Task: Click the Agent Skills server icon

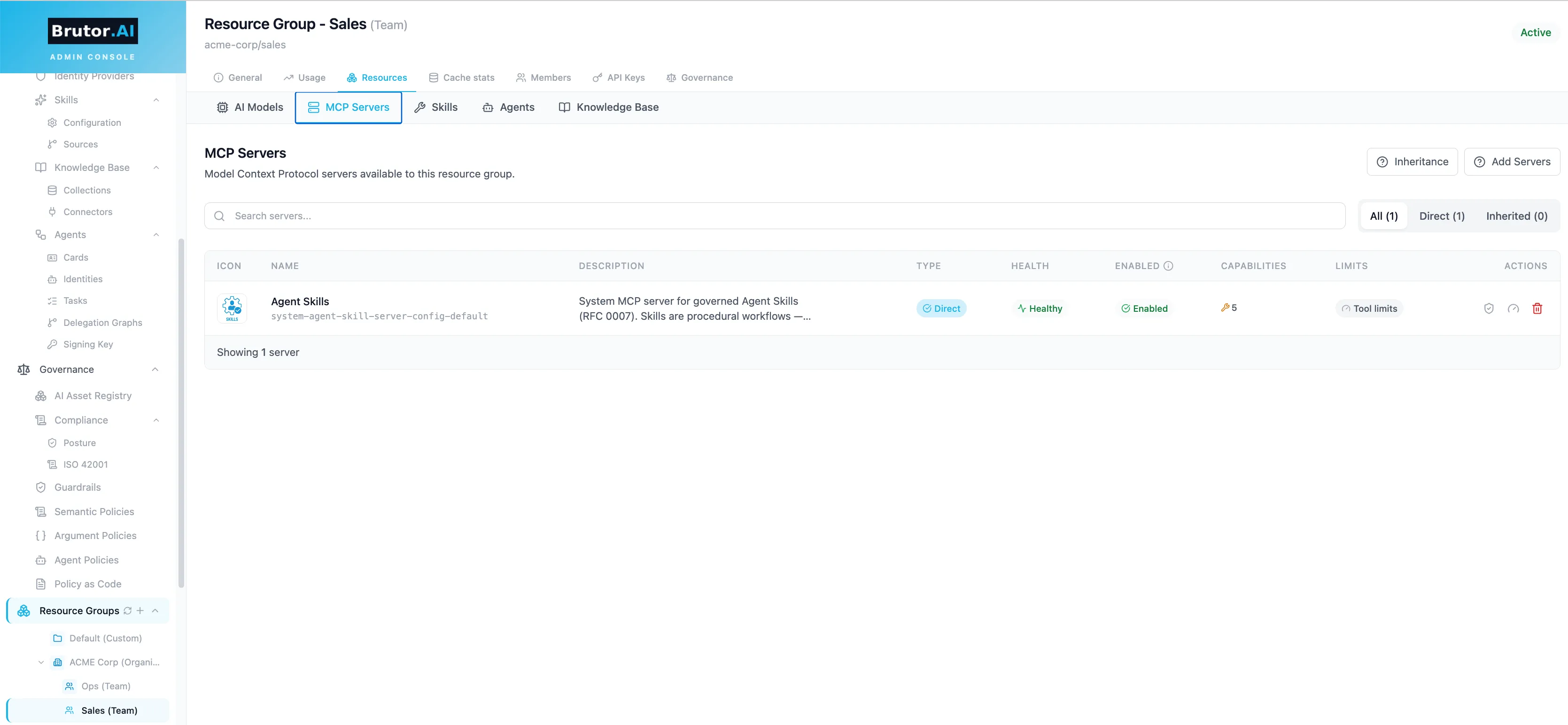Action: [232, 309]
